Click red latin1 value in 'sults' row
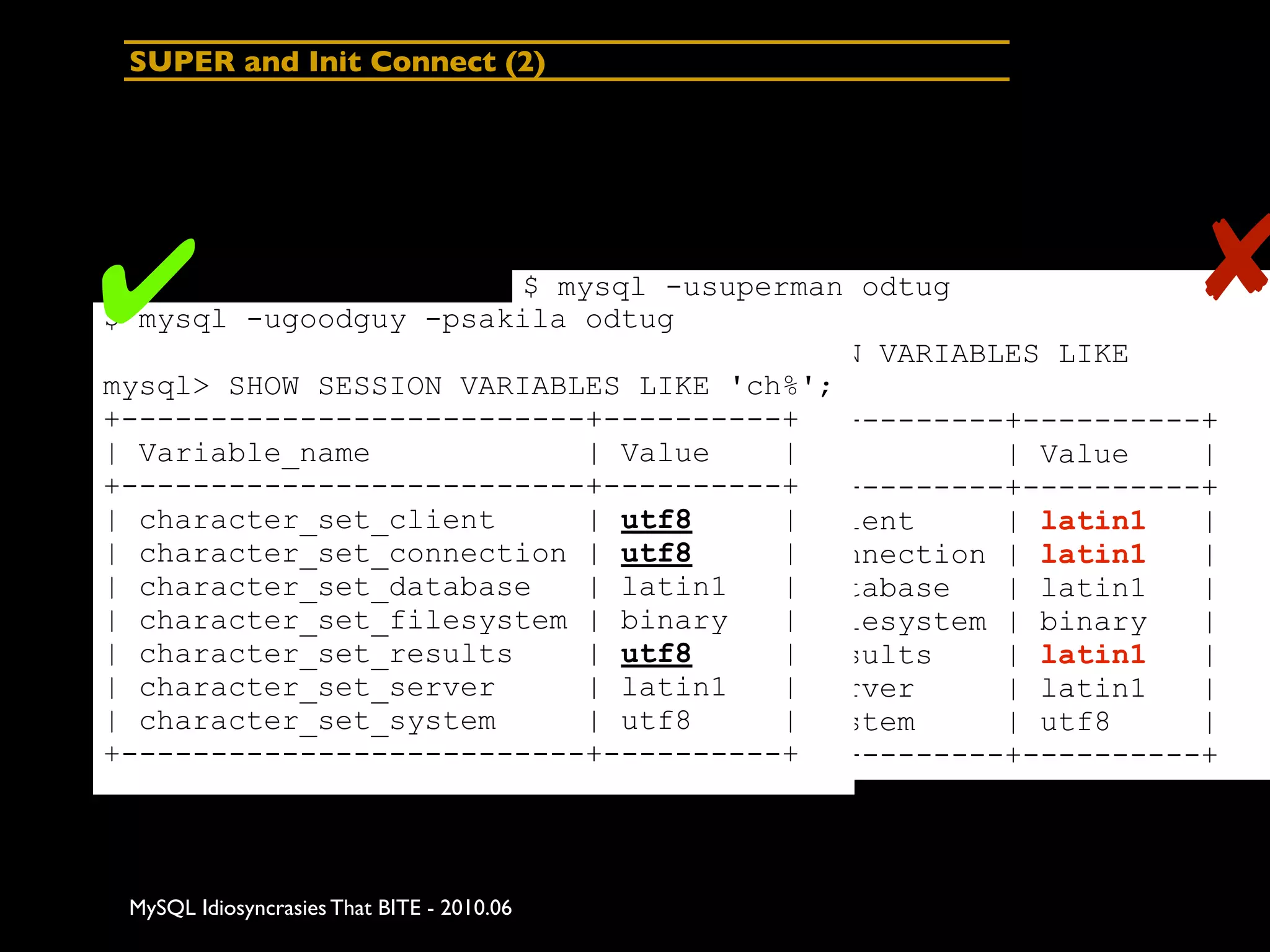Screen dimensions: 1270x952 1093,655
